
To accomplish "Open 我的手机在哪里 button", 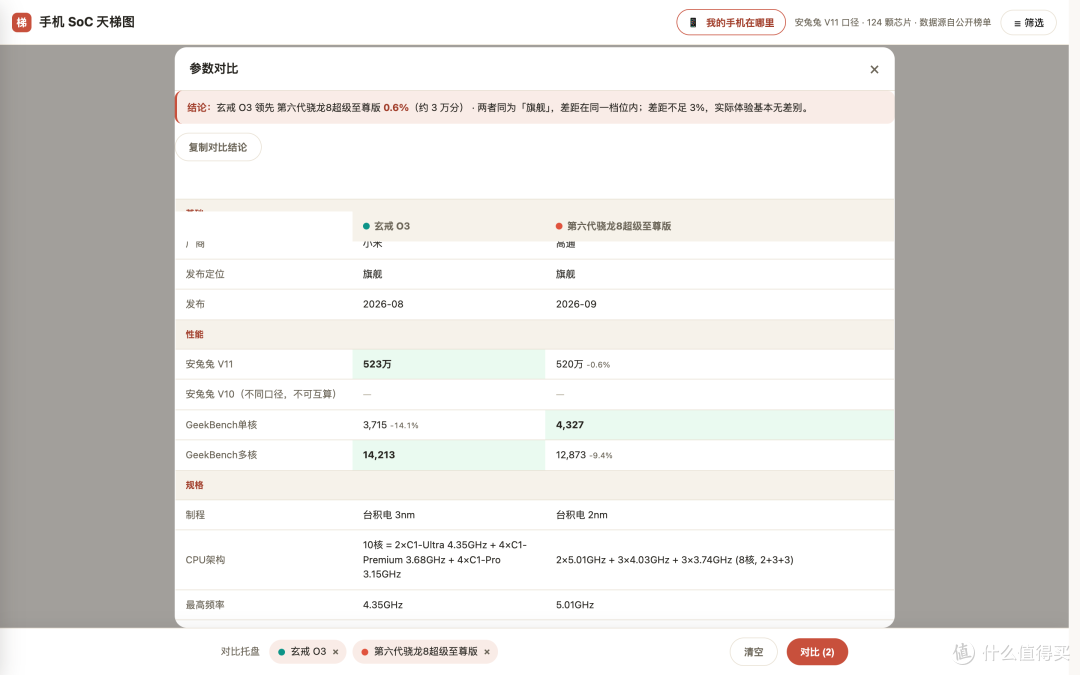I will [731, 23].
